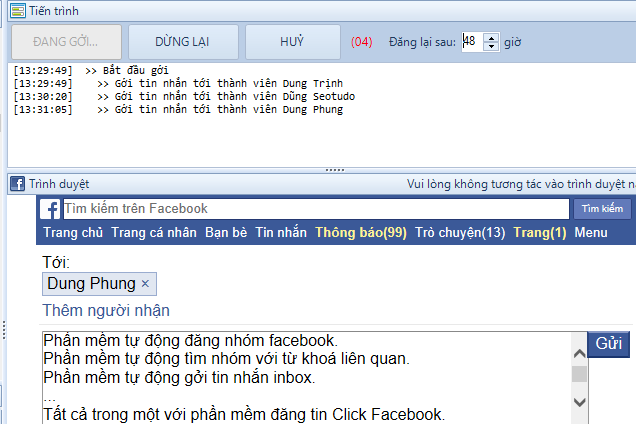Image resolution: width=636 pixels, height=424 pixels.
Task: Click the DỪNG LẠI button
Action: (183, 42)
